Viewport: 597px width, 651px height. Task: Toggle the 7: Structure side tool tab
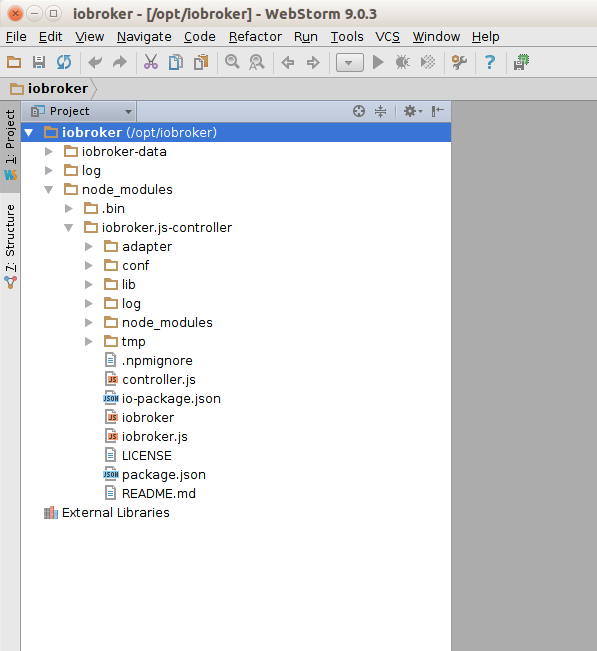pyautogui.click(x=10, y=245)
